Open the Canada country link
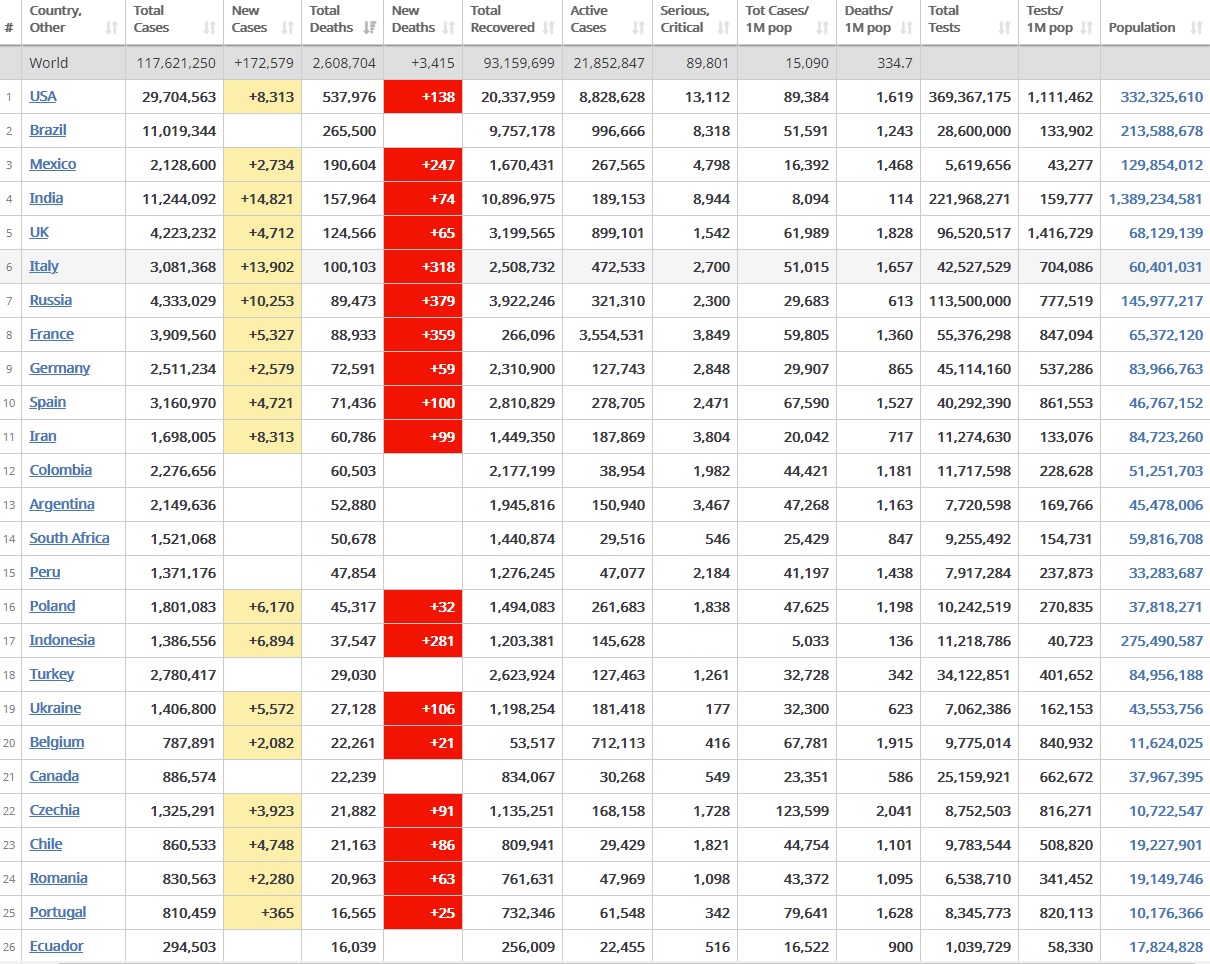 [x=54, y=777]
